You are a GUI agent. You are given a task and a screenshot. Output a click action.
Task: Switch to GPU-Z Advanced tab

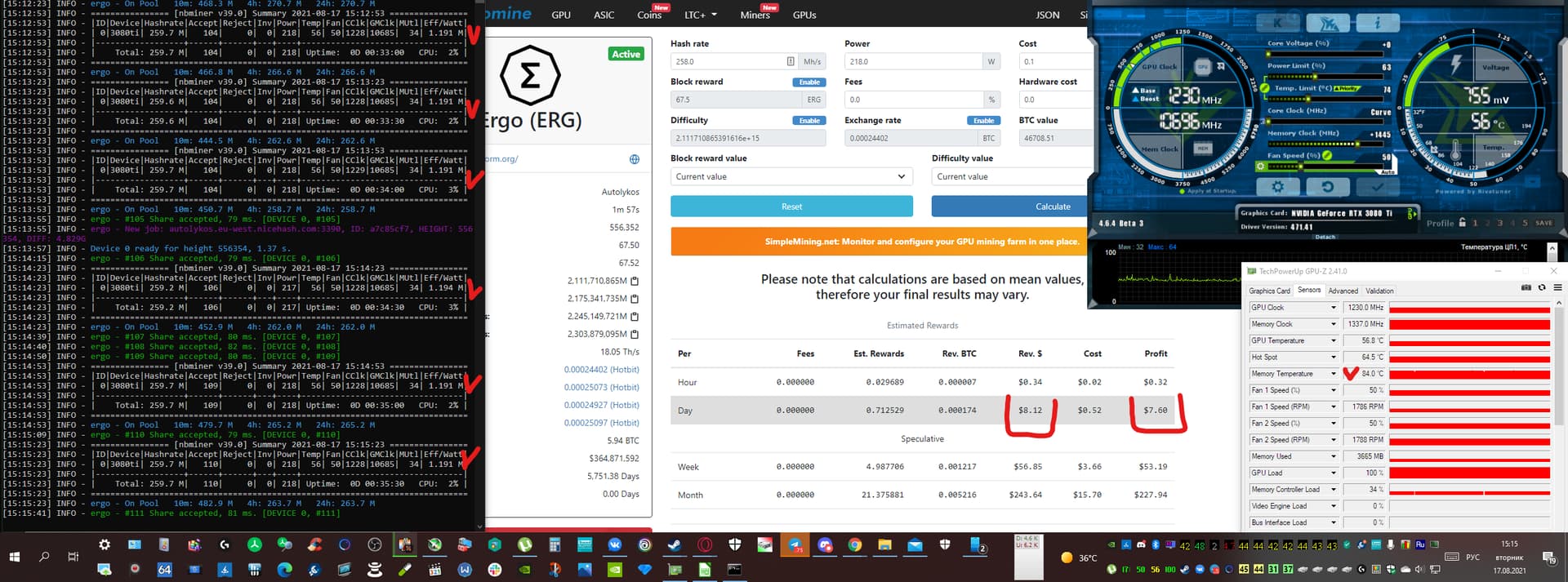tap(1343, 291)
